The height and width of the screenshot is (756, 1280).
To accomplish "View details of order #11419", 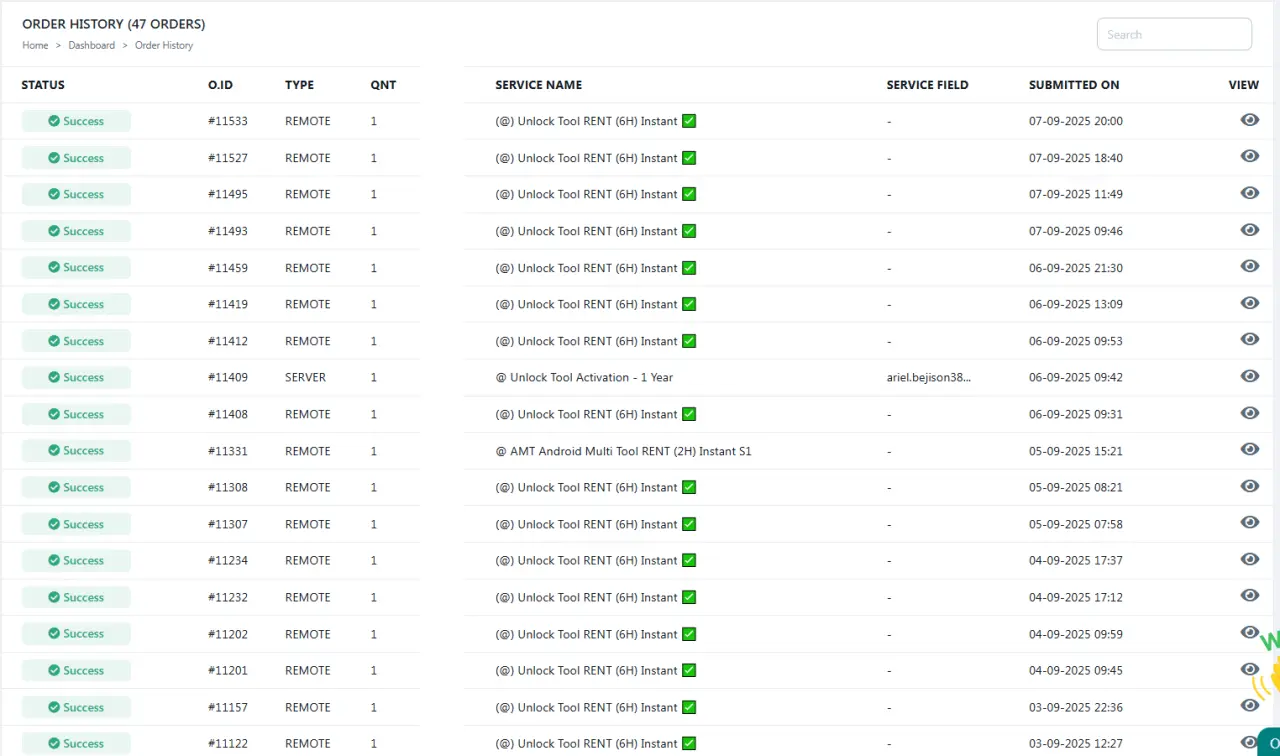I will click(x=1249, y=303).
